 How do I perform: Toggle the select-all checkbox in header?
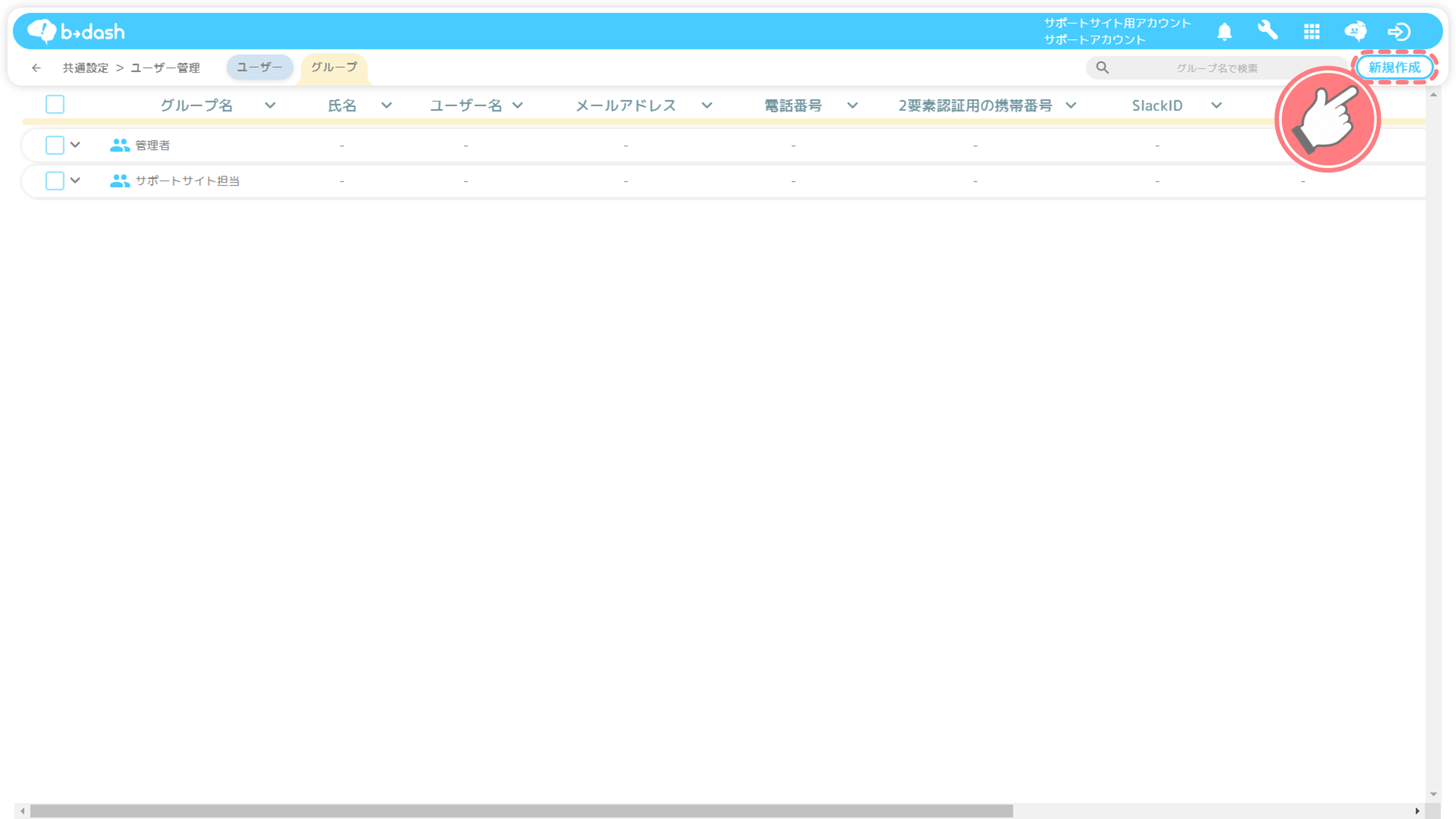pos(55,105)
